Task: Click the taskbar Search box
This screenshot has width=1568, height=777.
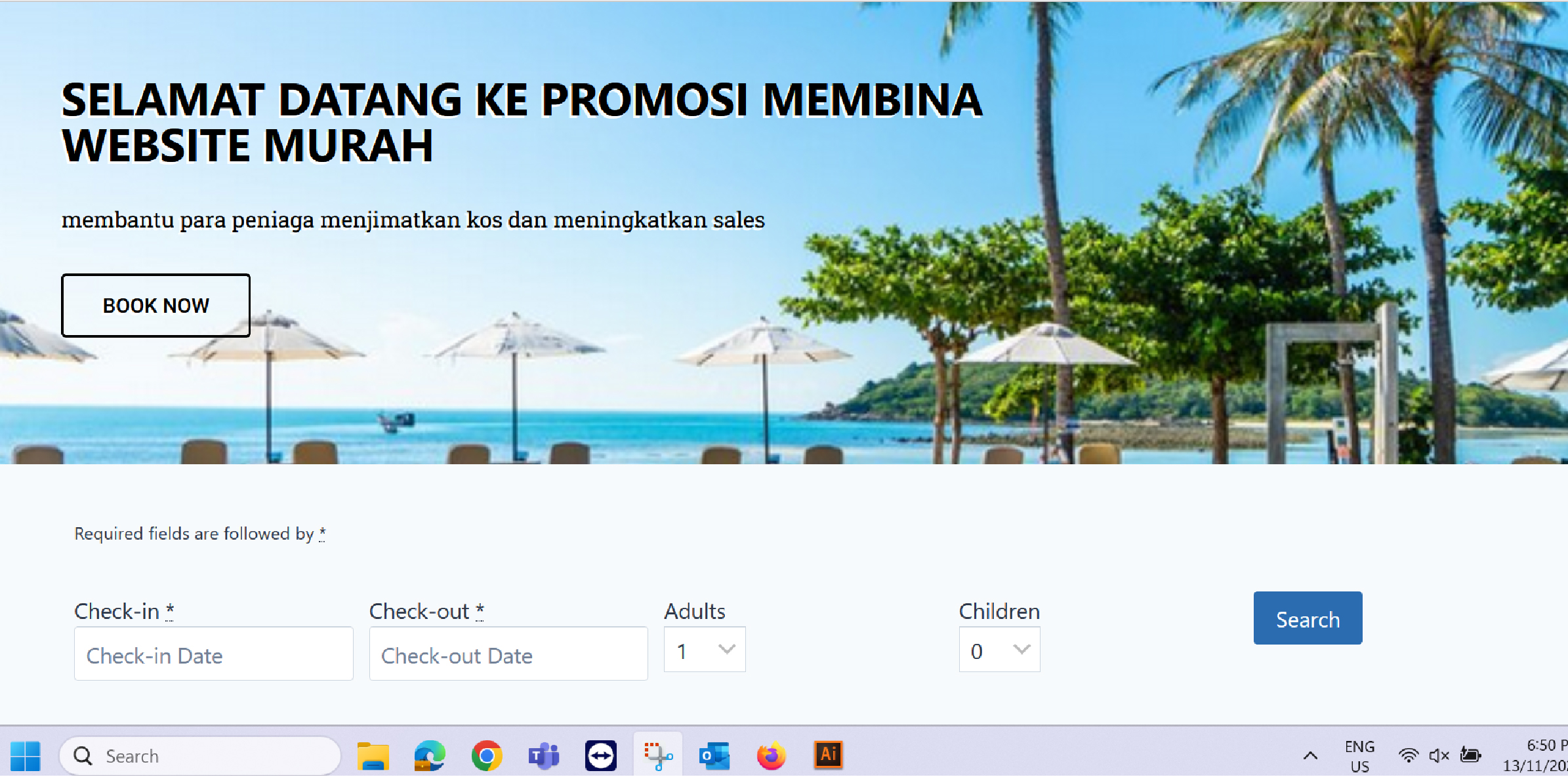Action: click(x=200, y=756)
